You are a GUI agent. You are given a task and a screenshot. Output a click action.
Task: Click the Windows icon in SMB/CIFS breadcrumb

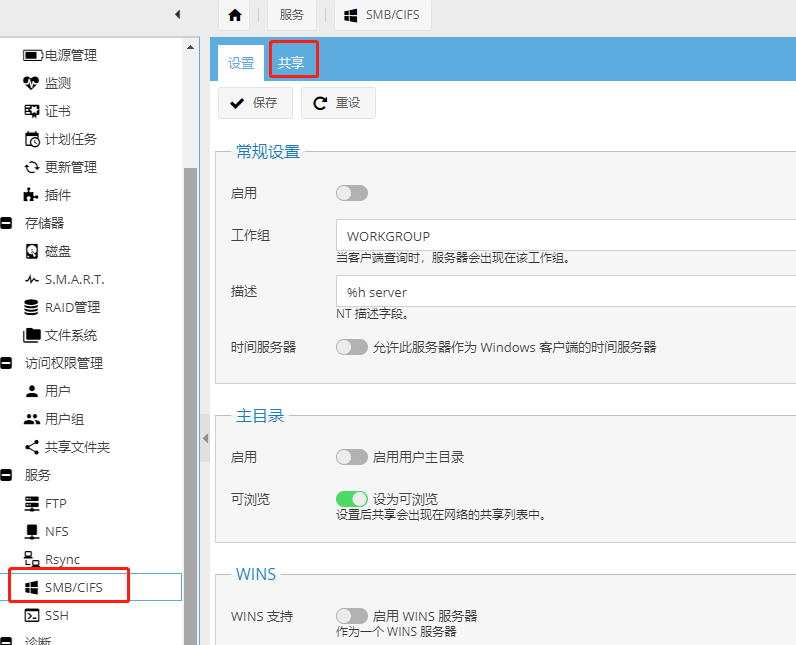point(350,15)
